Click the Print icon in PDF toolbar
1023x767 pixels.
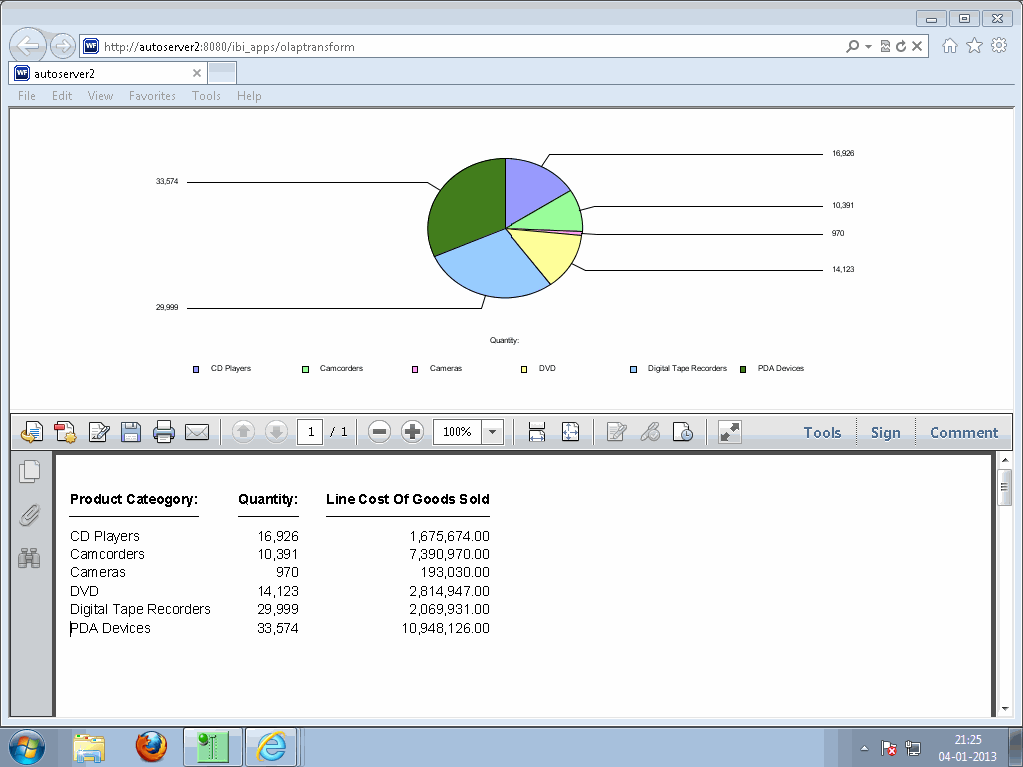[164, 432]
